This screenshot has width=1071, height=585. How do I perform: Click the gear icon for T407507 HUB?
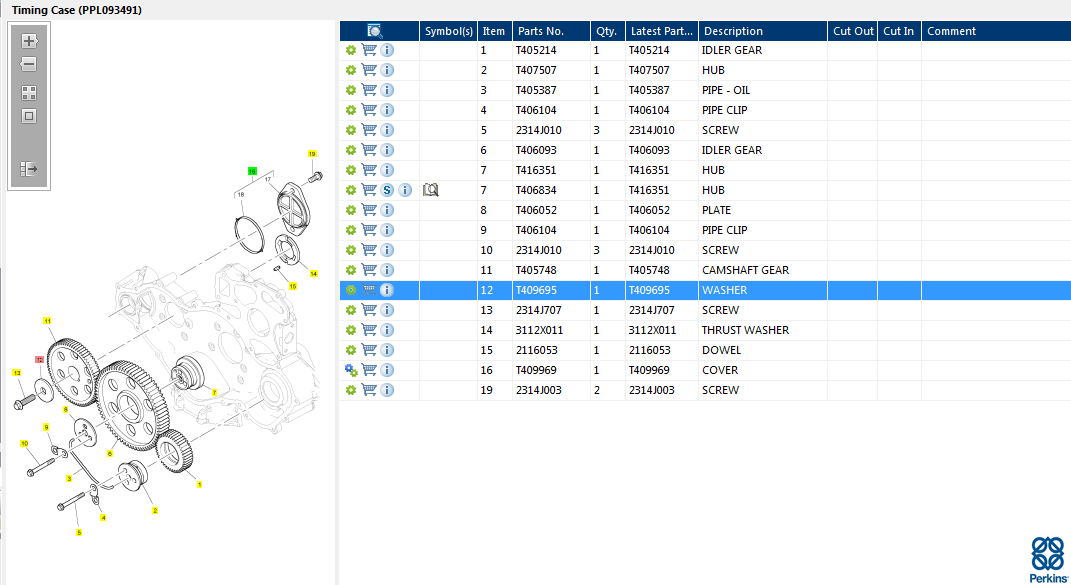click(x=350, y=70)
